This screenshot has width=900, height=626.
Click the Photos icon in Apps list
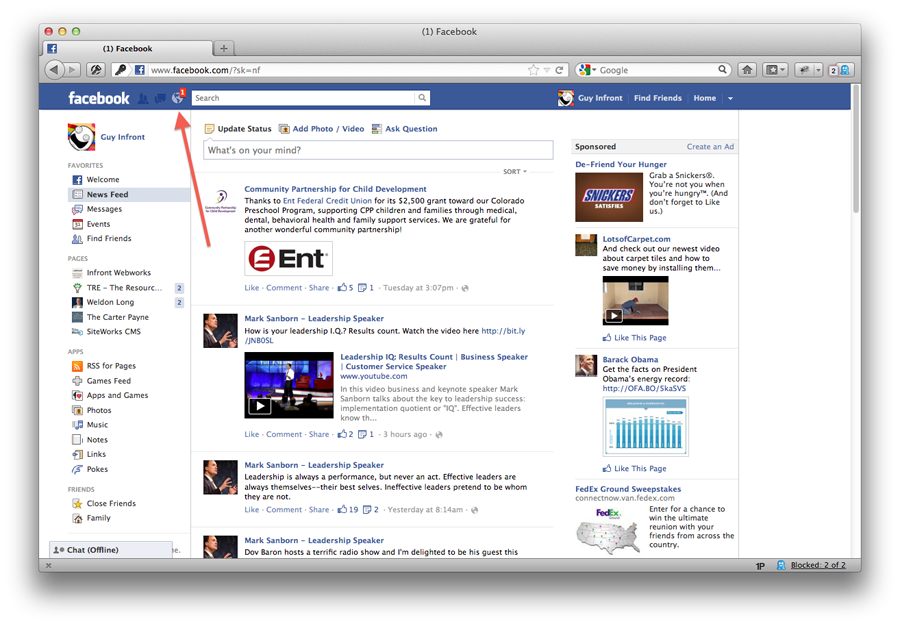pyautogui.click(x=77, y=410)
